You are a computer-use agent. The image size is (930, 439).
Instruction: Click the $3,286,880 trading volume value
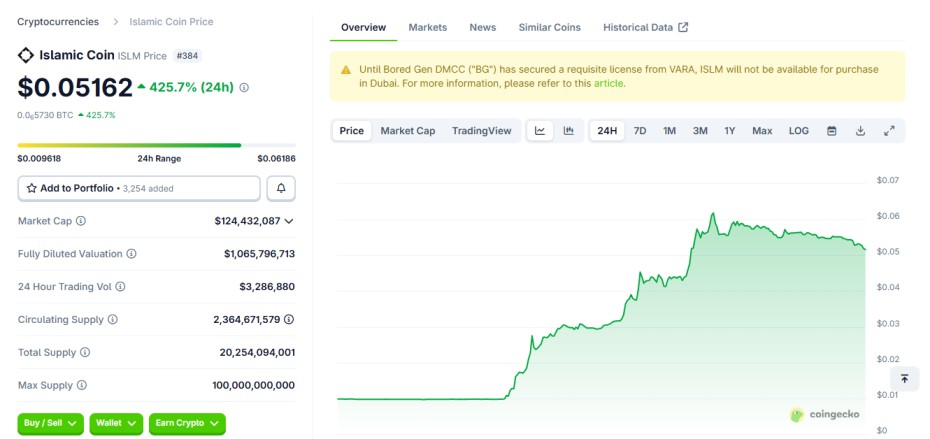[267, 287]
